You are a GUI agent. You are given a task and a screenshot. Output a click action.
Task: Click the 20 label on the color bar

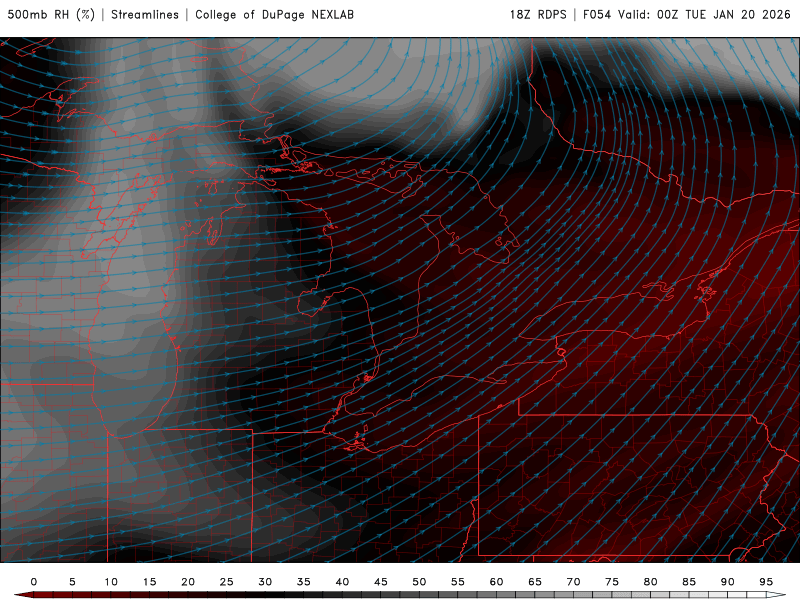pyautogui.click(x=188, y=582)
